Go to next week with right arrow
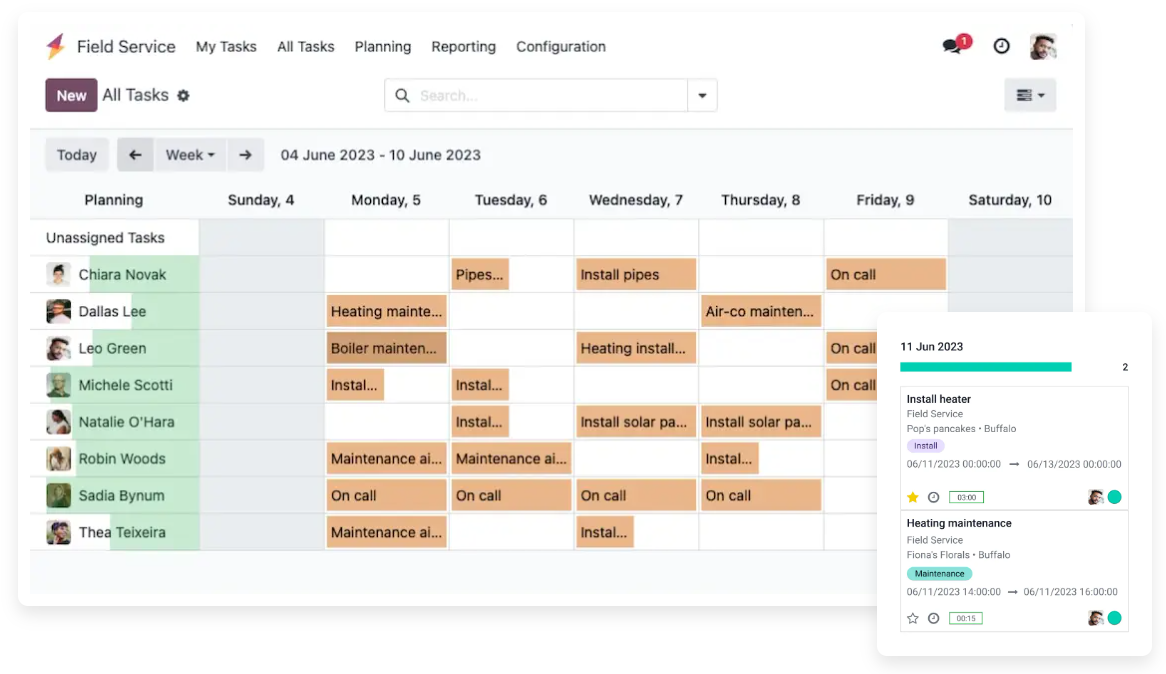The width and height of the screenshot is (1166, 674). pyautogui.click(x=245, y=155)
